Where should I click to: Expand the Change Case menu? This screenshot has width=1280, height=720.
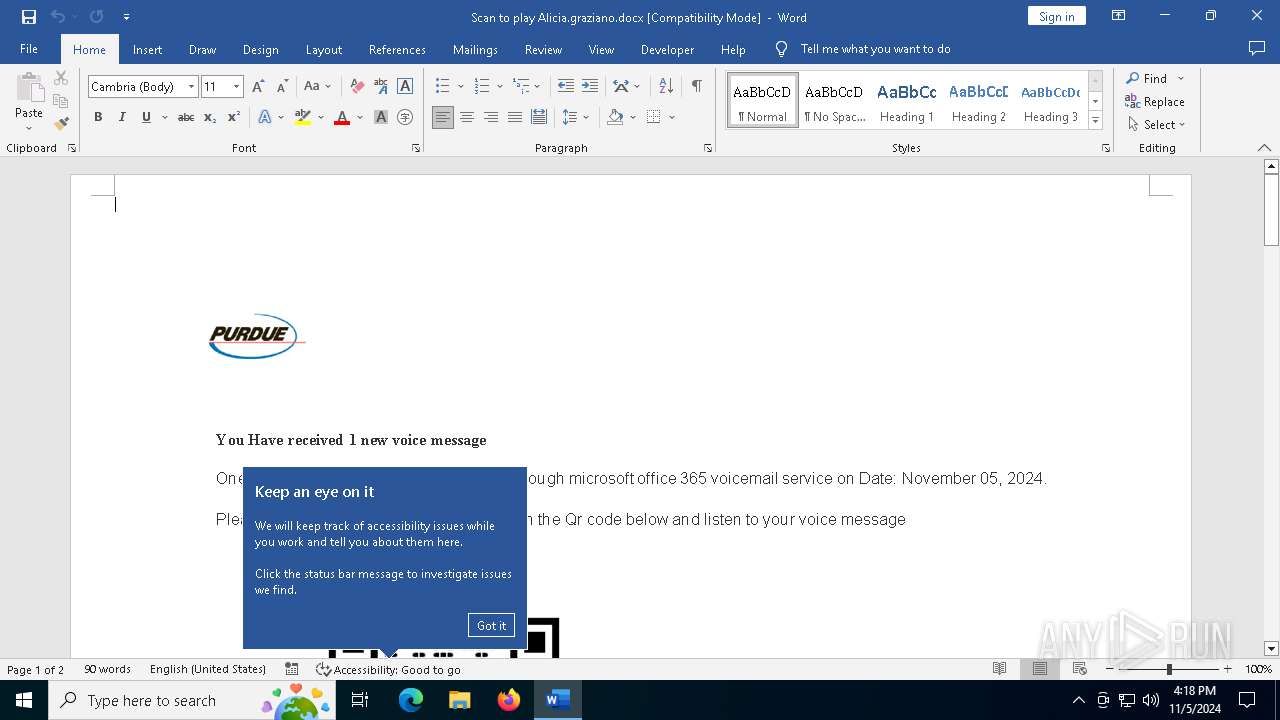coord(317,87)
